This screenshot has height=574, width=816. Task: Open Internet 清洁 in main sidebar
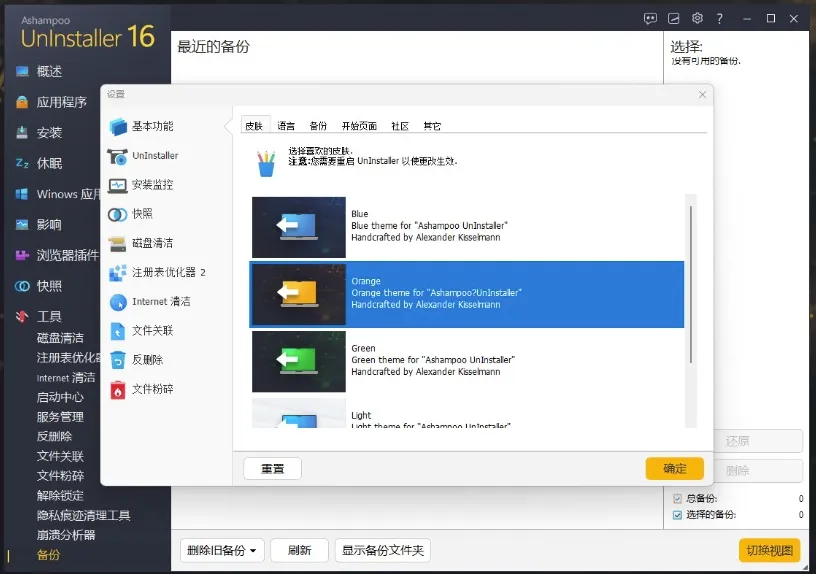pyautogui.click(x=66, y=378)
